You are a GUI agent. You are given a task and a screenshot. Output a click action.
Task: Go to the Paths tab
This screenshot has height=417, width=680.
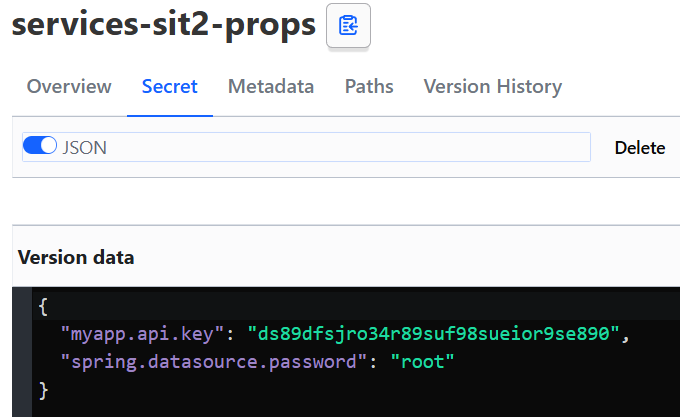pos(369,86)
